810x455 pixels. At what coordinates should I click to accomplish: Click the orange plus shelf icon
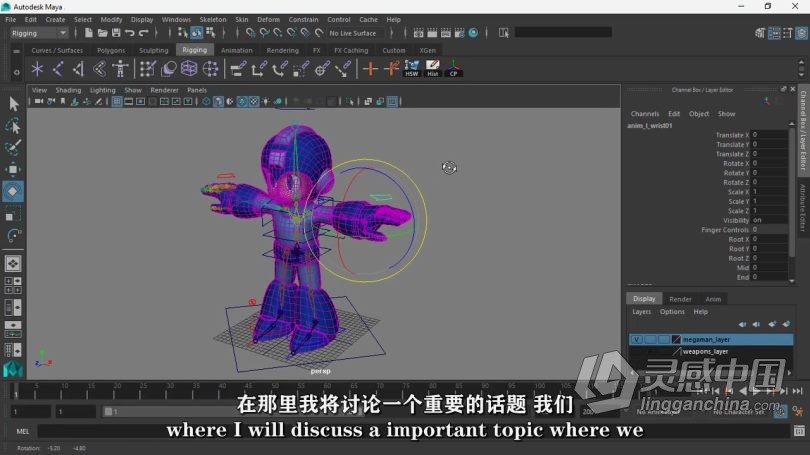[x=370, y=68]
